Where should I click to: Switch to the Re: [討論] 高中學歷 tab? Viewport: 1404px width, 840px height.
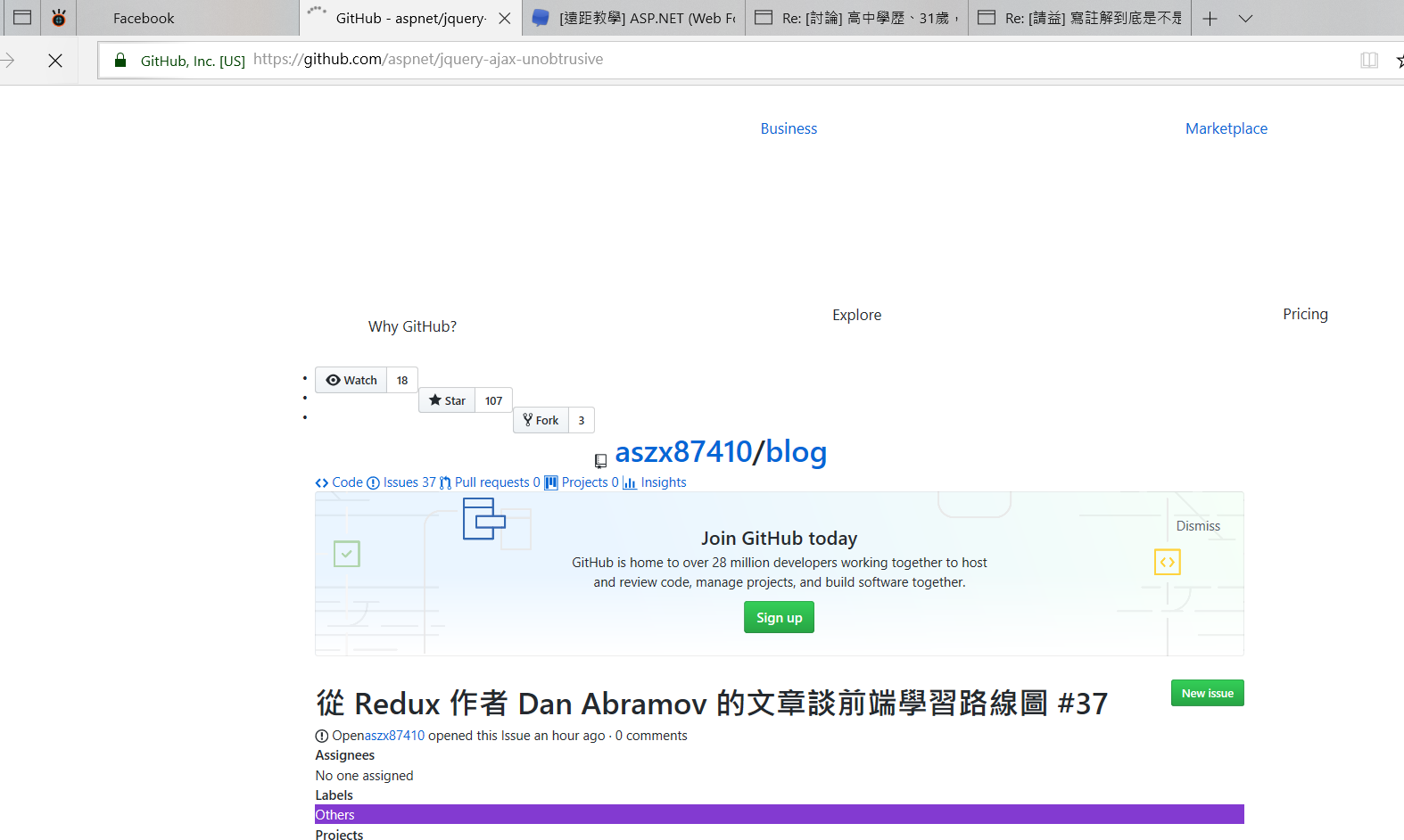tap(856, 18)
